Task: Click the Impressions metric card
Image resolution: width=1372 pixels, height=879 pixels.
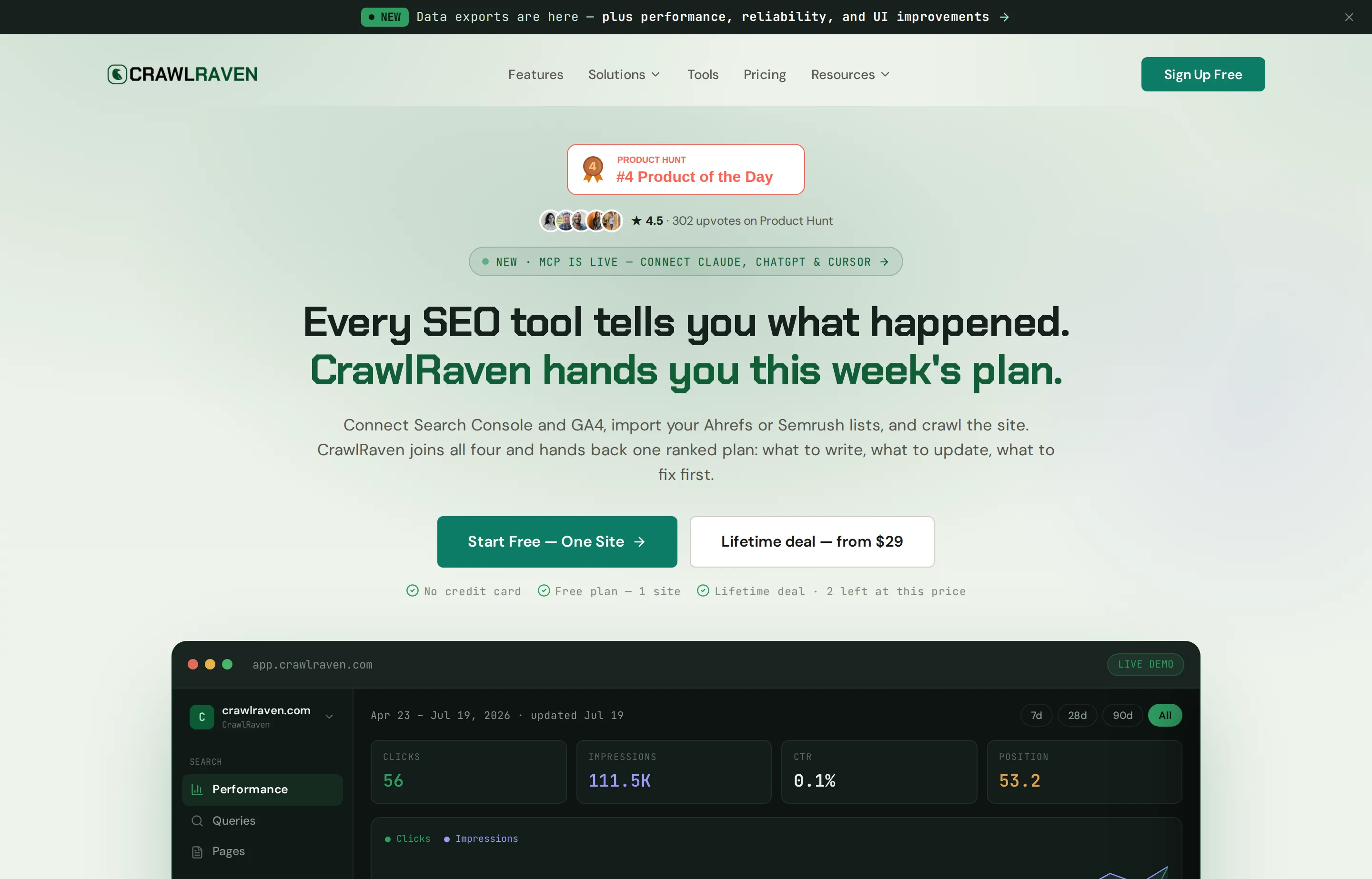Action: [674, 772]
